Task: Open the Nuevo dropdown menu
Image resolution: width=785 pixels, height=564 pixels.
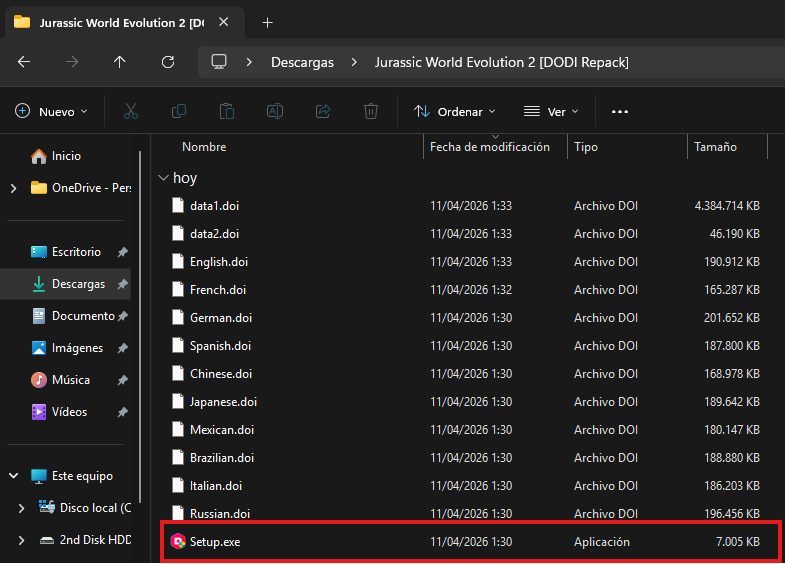Action: [x=51, y=111]
